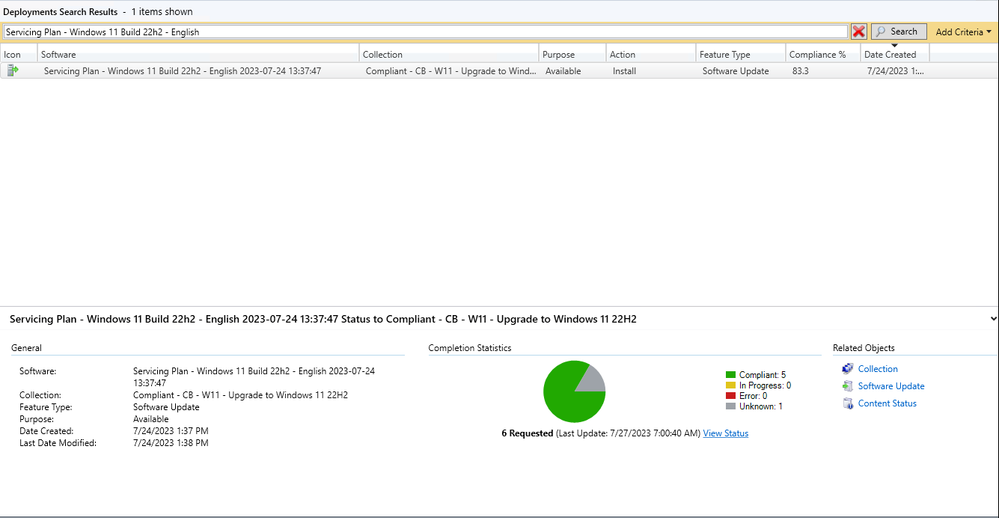
Task: Click the Date Created value 7/24/2023 1:37 PM
Action: pyautogui.click(x=170, y=431)
